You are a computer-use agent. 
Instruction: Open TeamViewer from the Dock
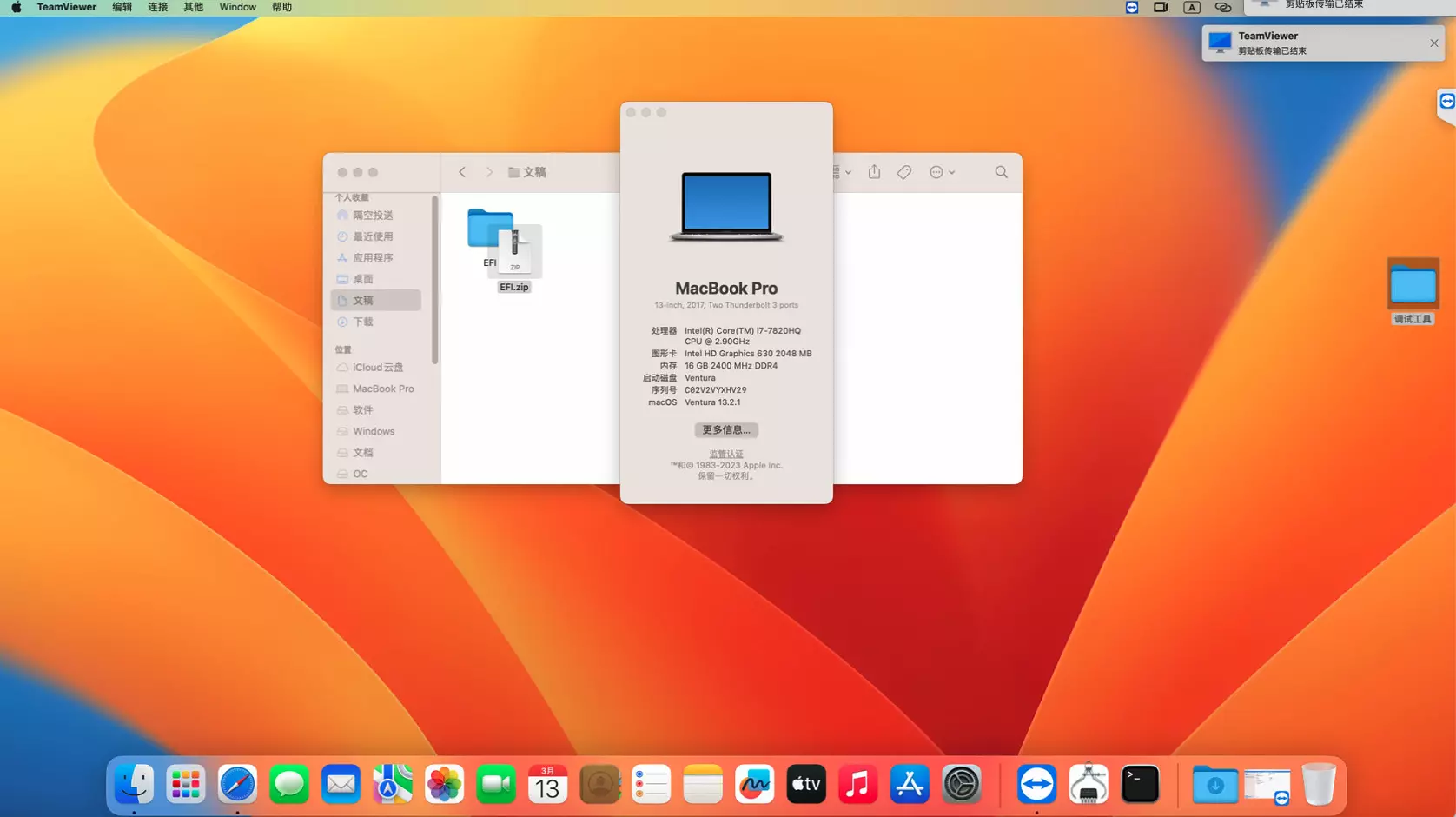tap(1036, 783)
